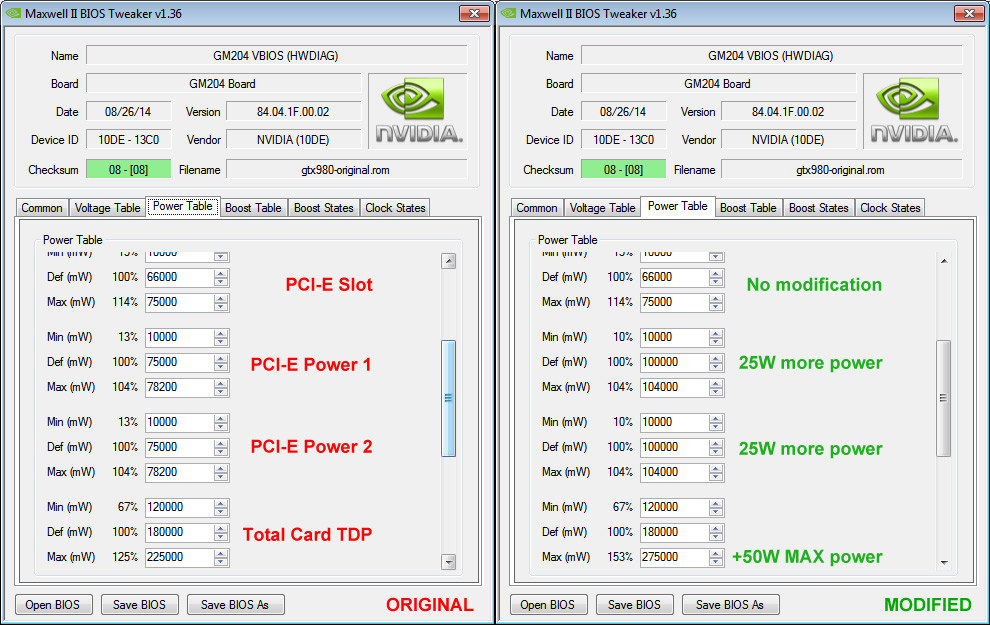
Task: Click scroll down arrow in right Power Table
Action: (943, 562)
